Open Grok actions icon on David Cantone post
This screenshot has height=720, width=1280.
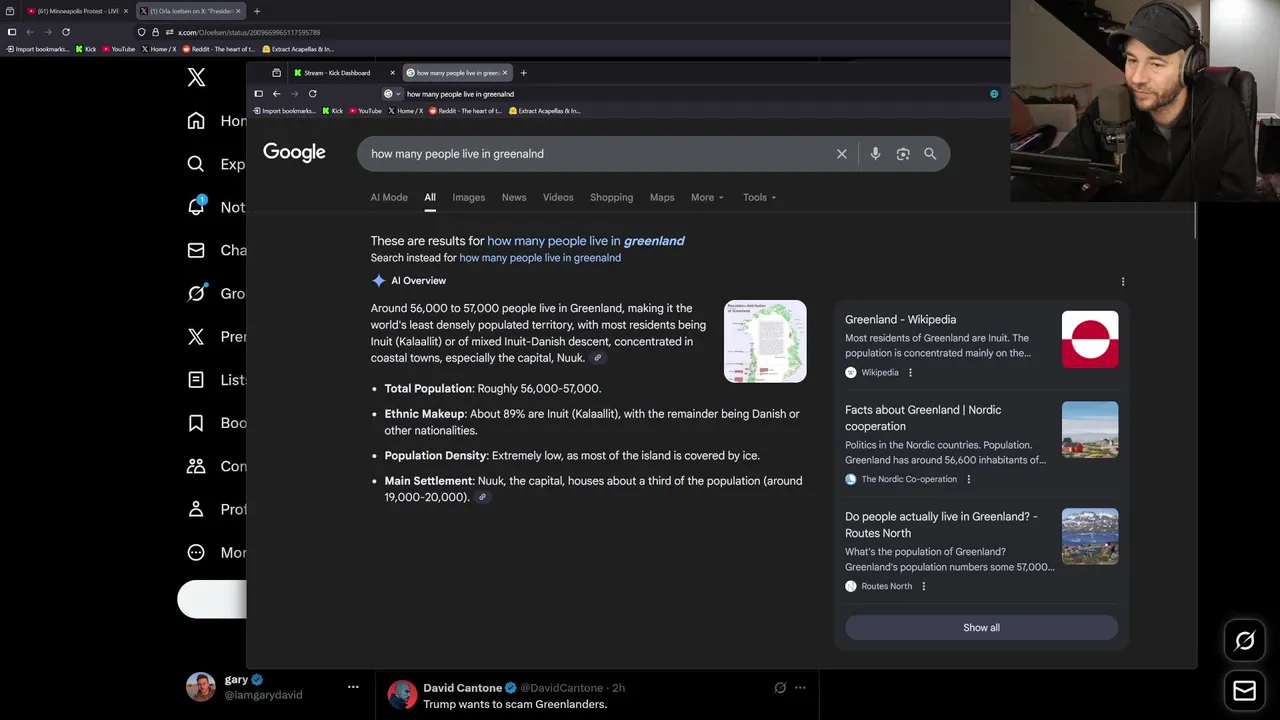[x=780, y=688]
